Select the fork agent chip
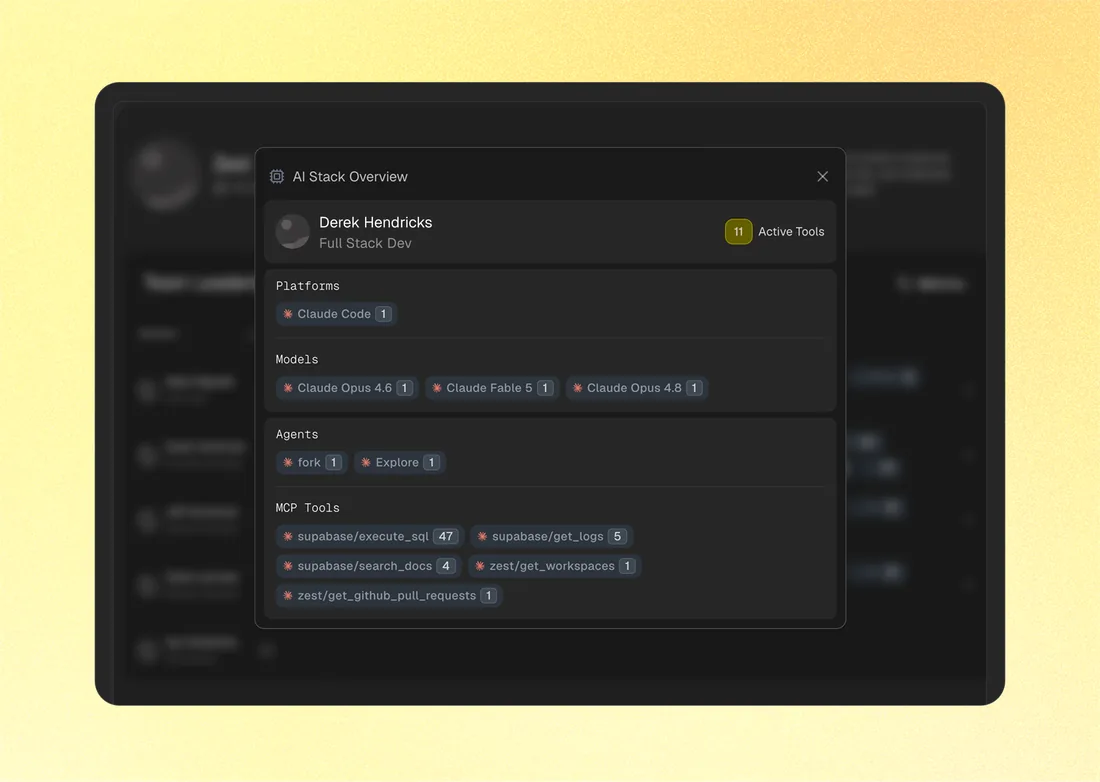1100x782 pixels. [x=311, y=462]
